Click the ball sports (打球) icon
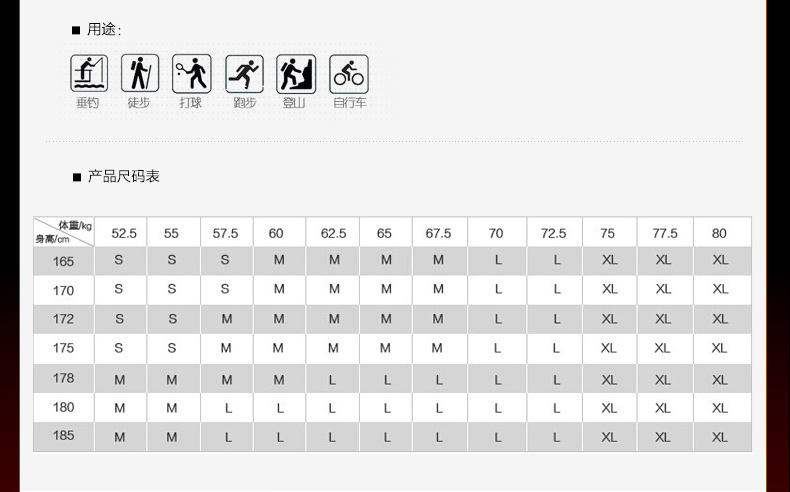Screen dimensions: 790x492 (x=191, y=74)
